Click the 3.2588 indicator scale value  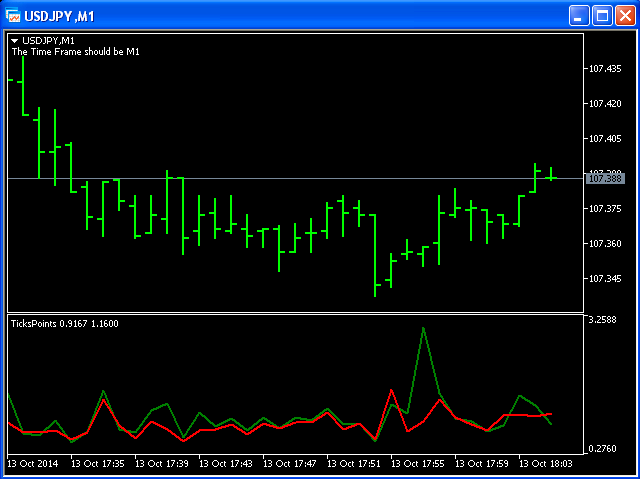[603, 320]
